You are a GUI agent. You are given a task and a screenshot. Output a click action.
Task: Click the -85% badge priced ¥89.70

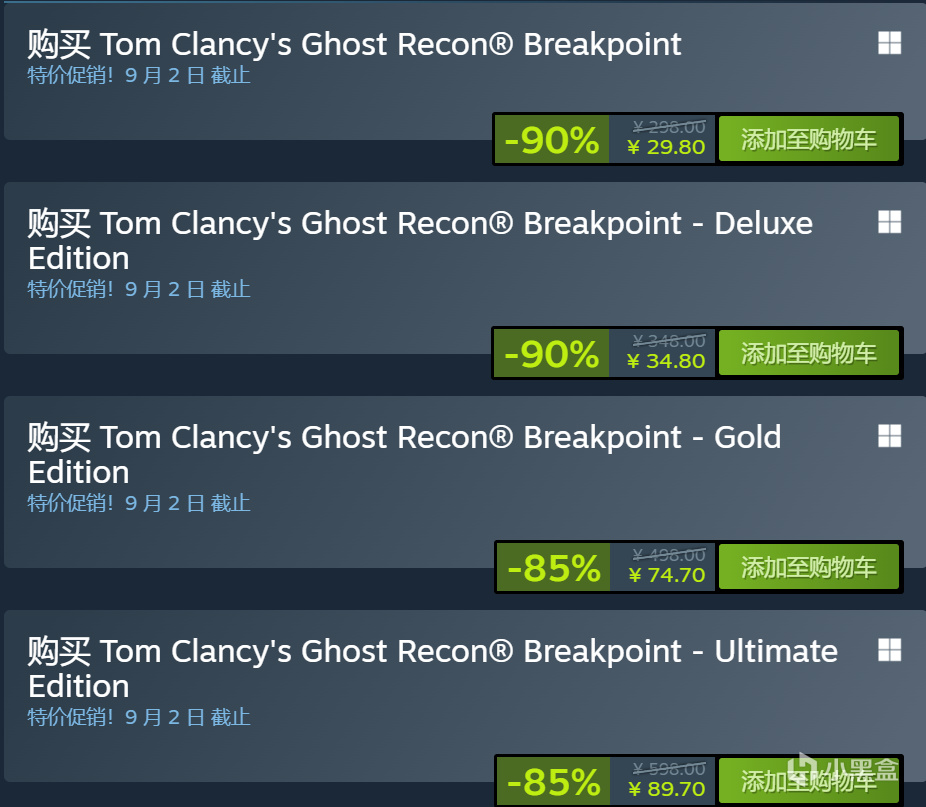[553, 781]
